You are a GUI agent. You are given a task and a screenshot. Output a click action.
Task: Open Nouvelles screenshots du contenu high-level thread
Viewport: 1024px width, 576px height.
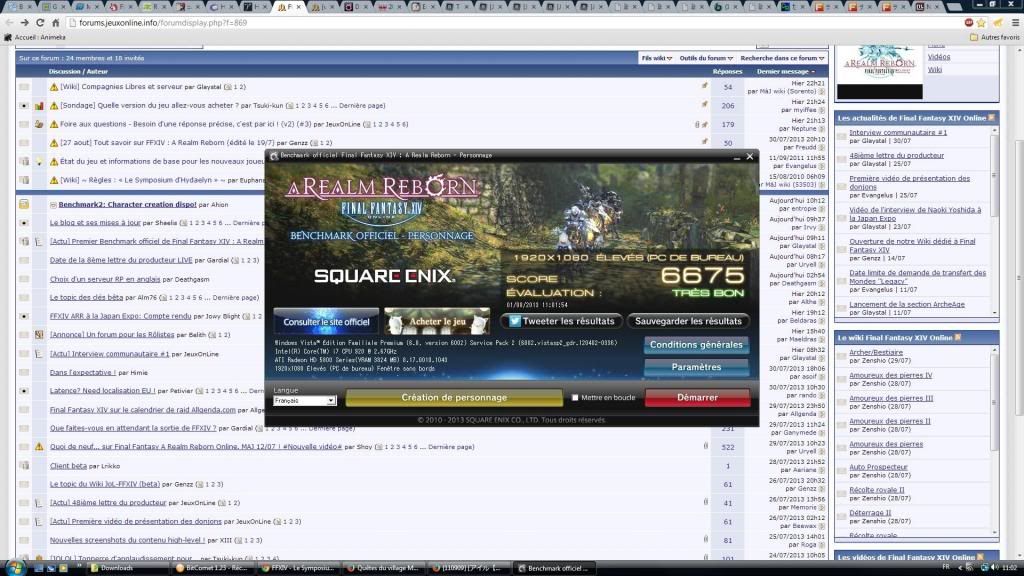pos(127,541)
